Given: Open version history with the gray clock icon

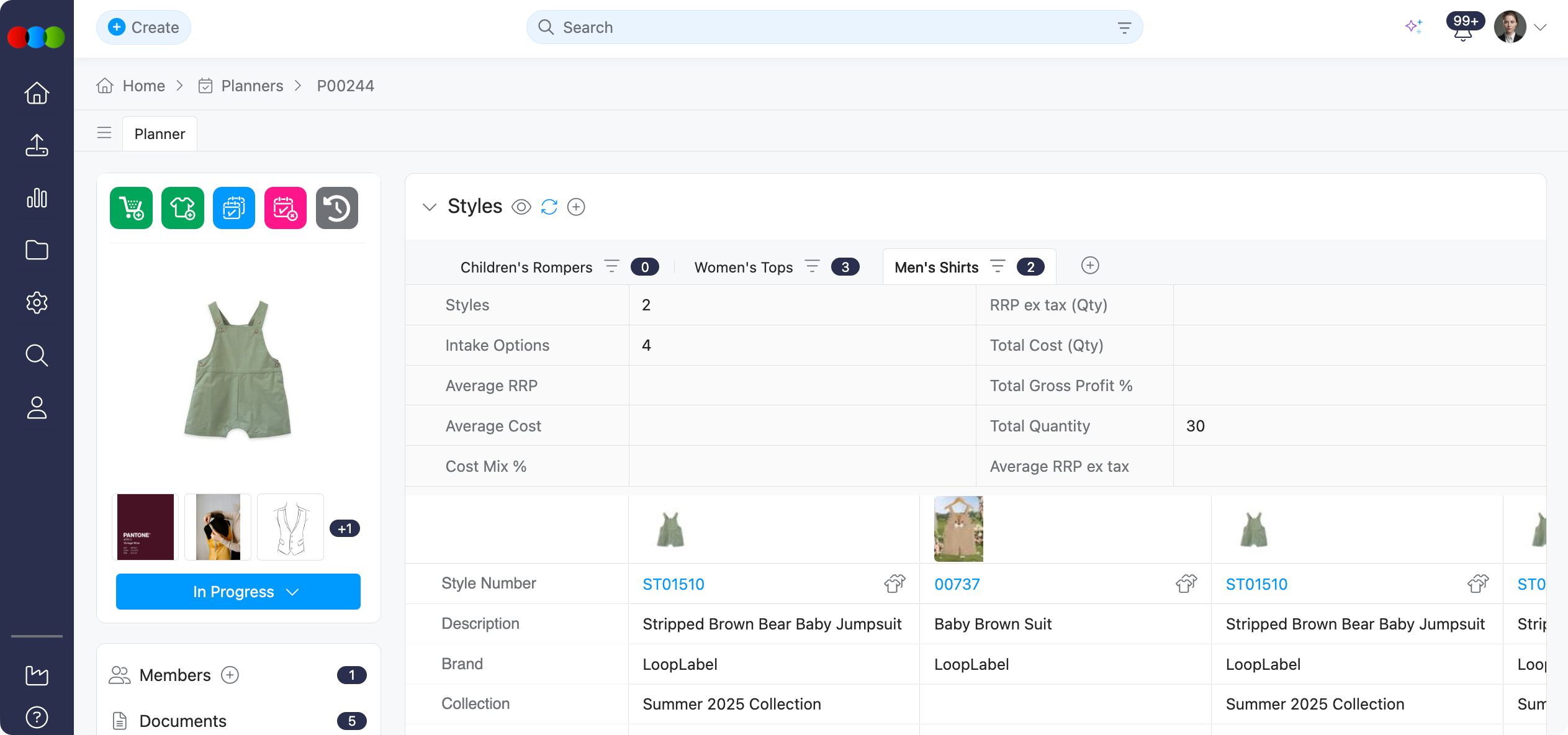Looking at the screenshot, I should (337, 208).
